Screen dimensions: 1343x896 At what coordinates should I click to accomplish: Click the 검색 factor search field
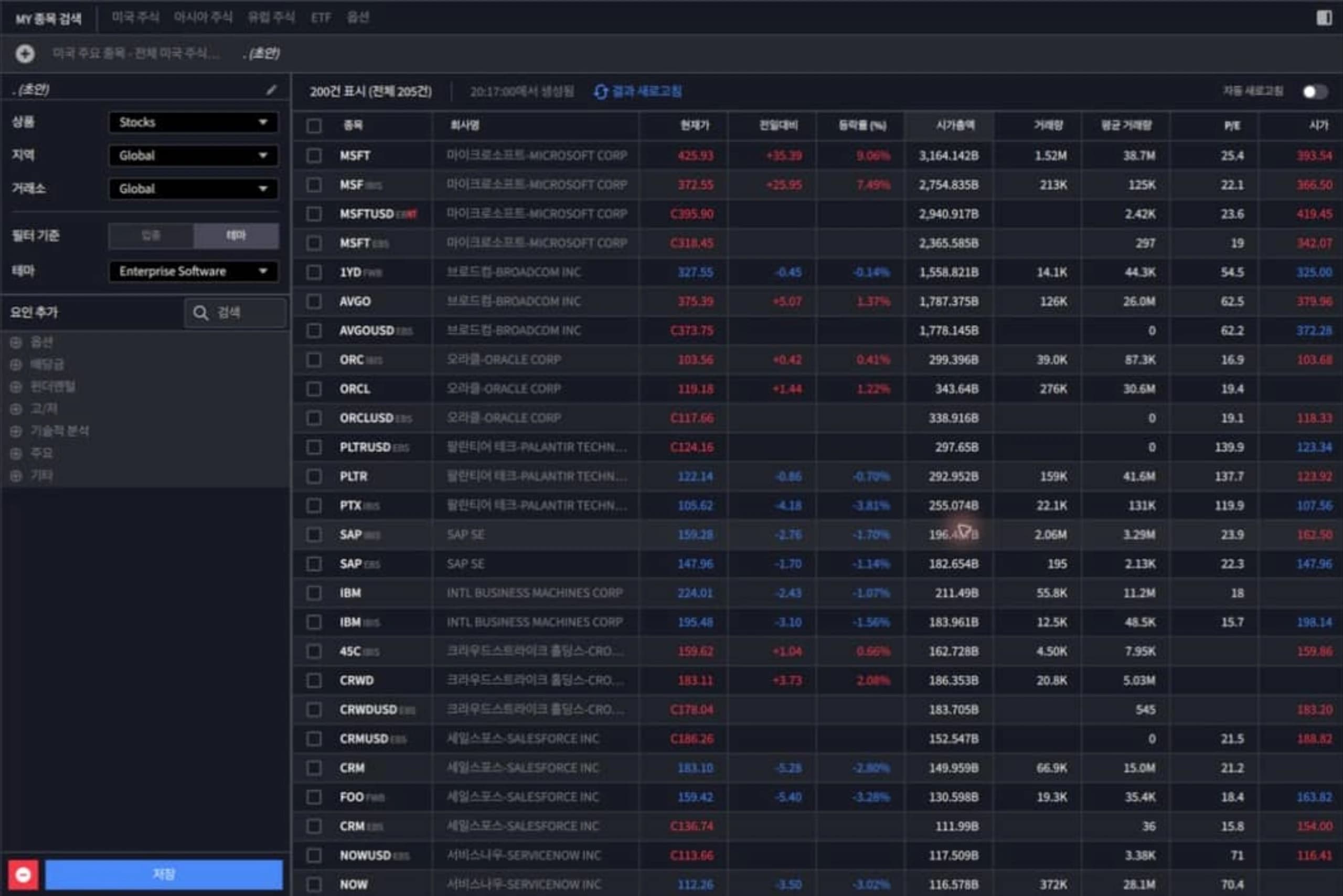[x=236, y=313]
